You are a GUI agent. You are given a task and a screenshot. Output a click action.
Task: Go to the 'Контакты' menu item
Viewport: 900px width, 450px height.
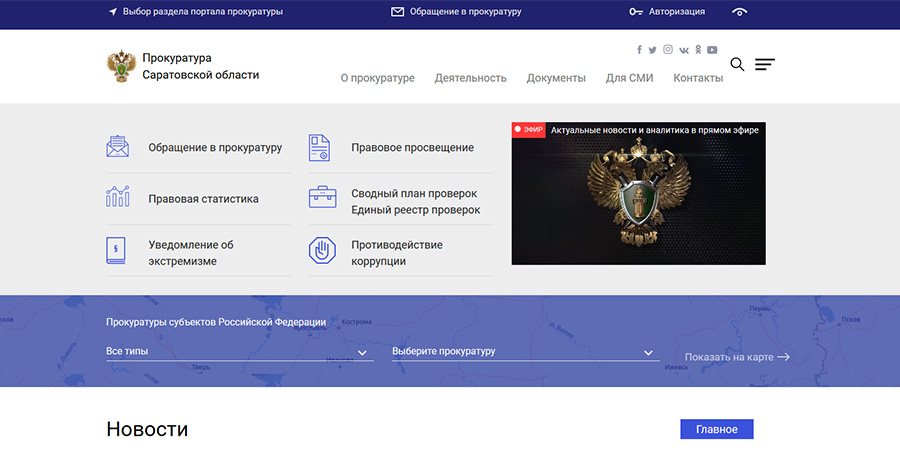click(698, 78)
